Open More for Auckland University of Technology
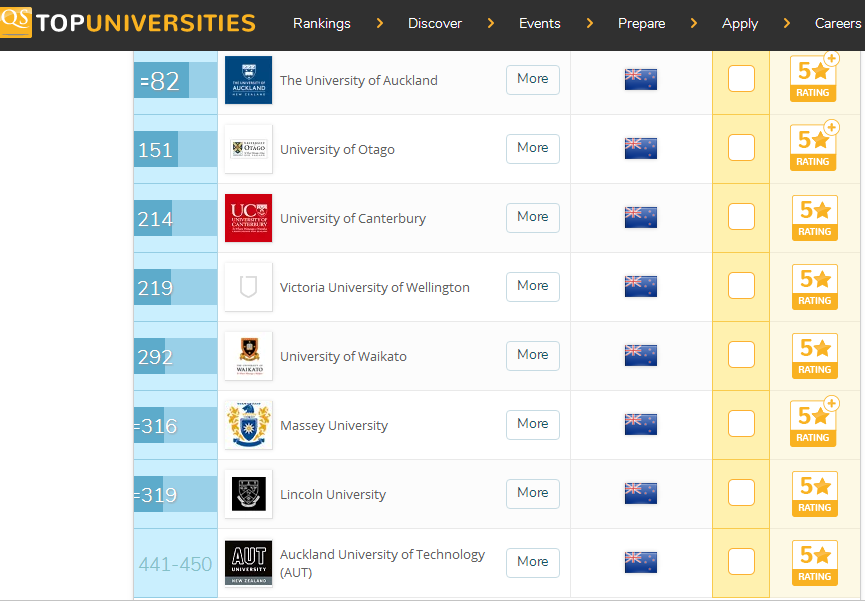The width and height of the screenshot is (865, 601). 532,562
